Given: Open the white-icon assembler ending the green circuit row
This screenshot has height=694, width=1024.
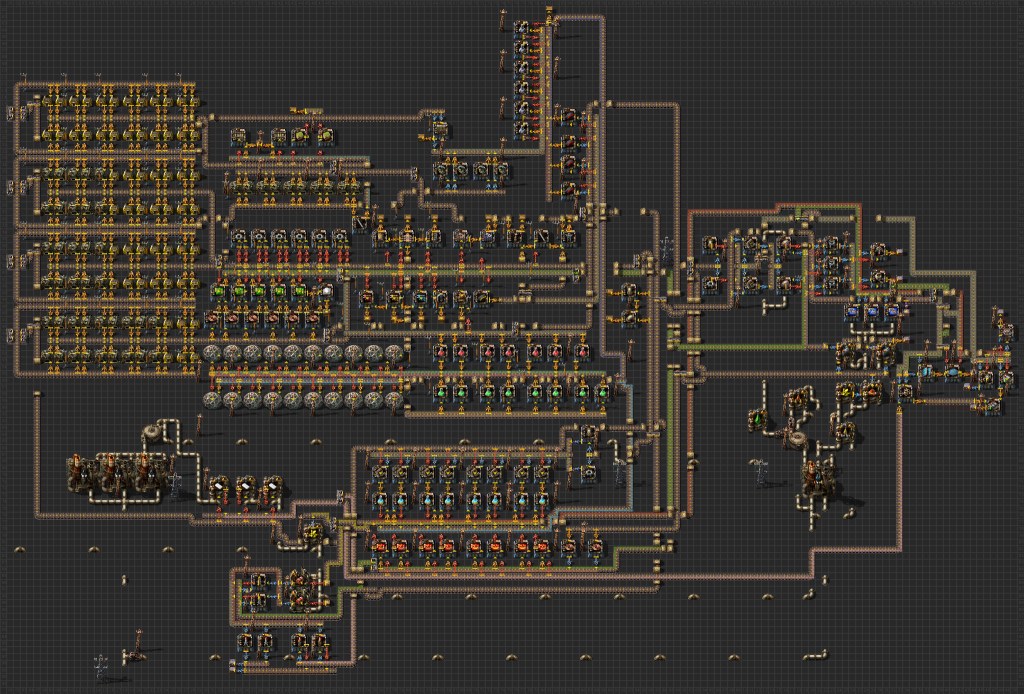Looking at the screenshot, I should point(325,291).
